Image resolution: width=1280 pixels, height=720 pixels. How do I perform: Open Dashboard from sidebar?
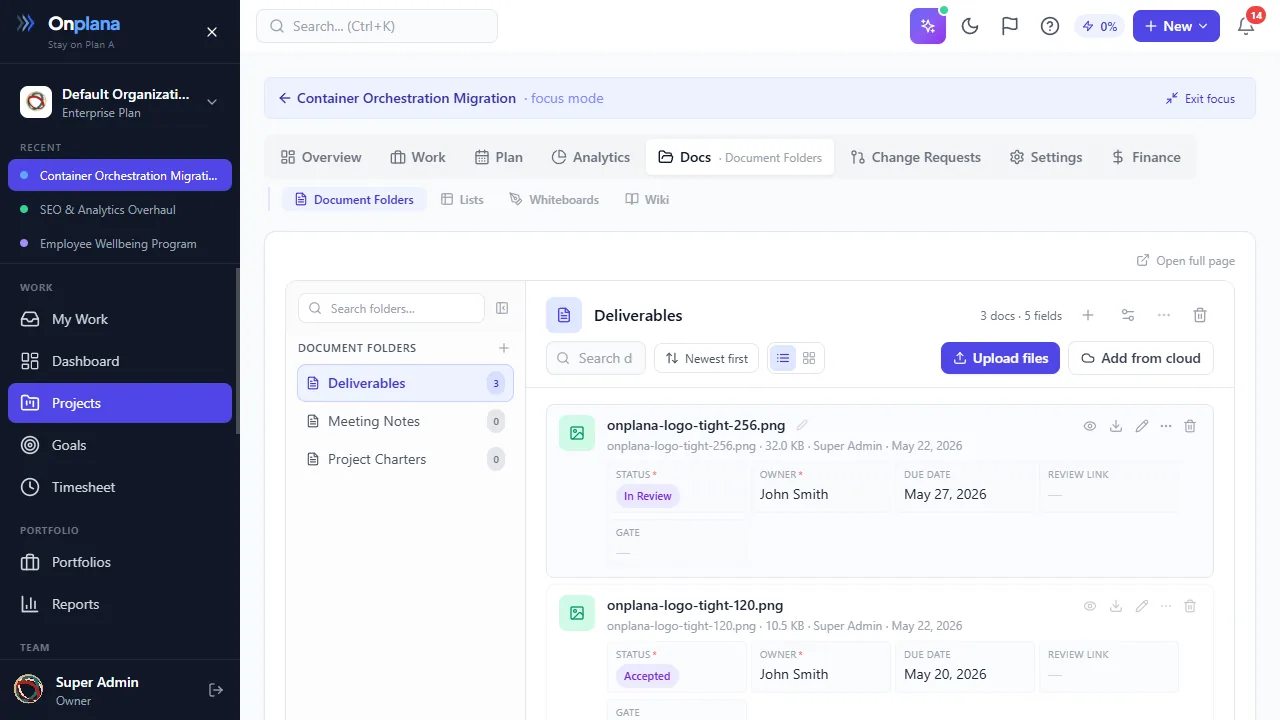coord(120,361)
